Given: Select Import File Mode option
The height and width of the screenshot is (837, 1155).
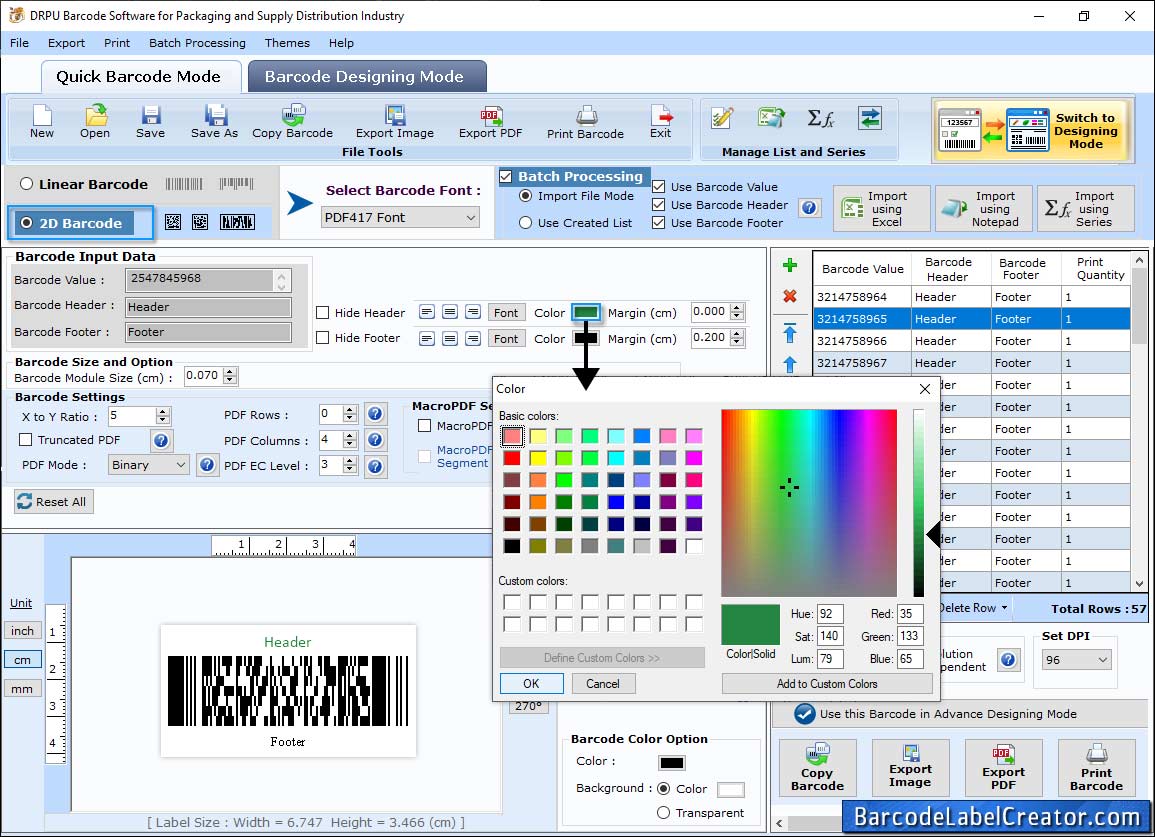Looking at the screenshot, I should tap(525, 196).
